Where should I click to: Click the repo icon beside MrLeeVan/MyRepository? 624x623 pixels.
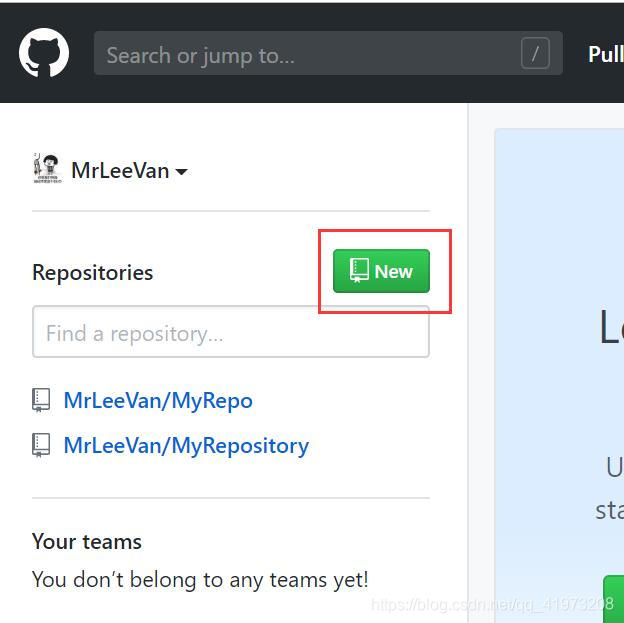click(x=41, y=445)
